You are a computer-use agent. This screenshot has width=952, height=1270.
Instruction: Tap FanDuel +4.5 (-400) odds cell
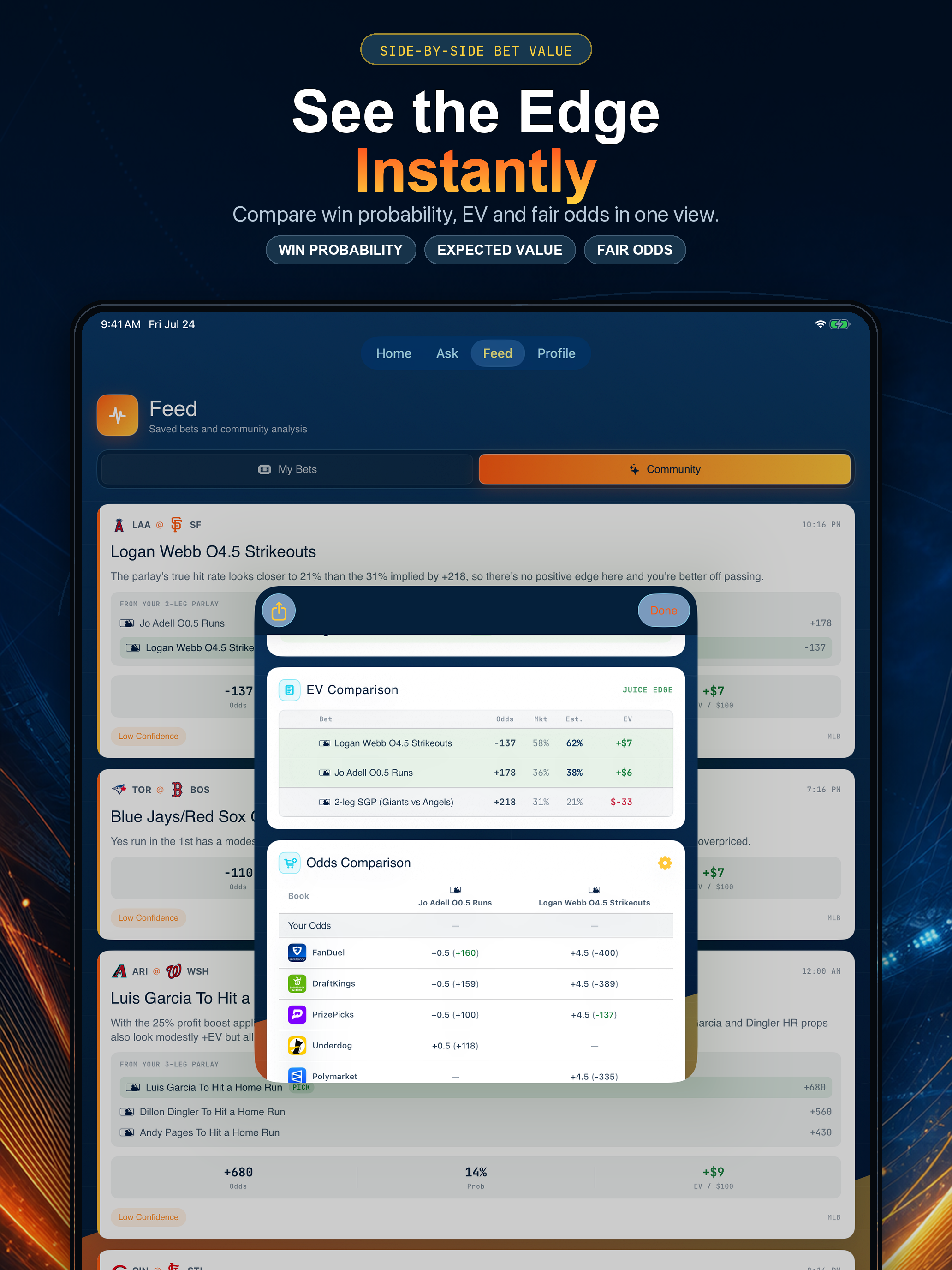594,953
